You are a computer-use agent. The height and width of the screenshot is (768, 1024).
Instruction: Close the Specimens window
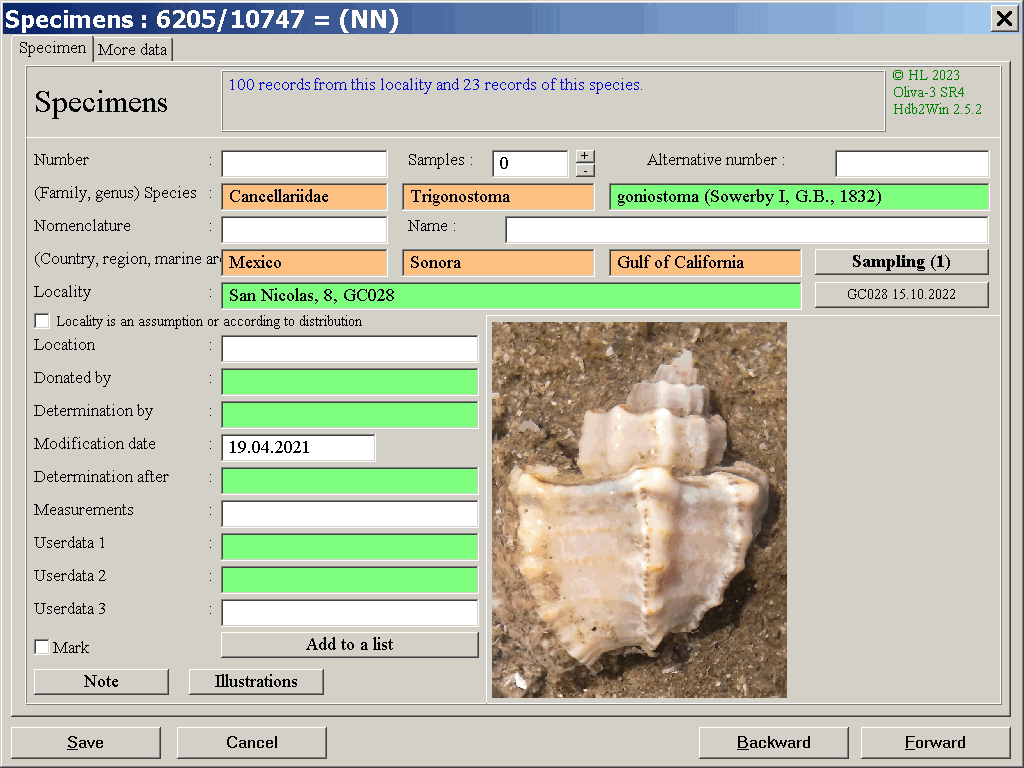coord(1003,18)
